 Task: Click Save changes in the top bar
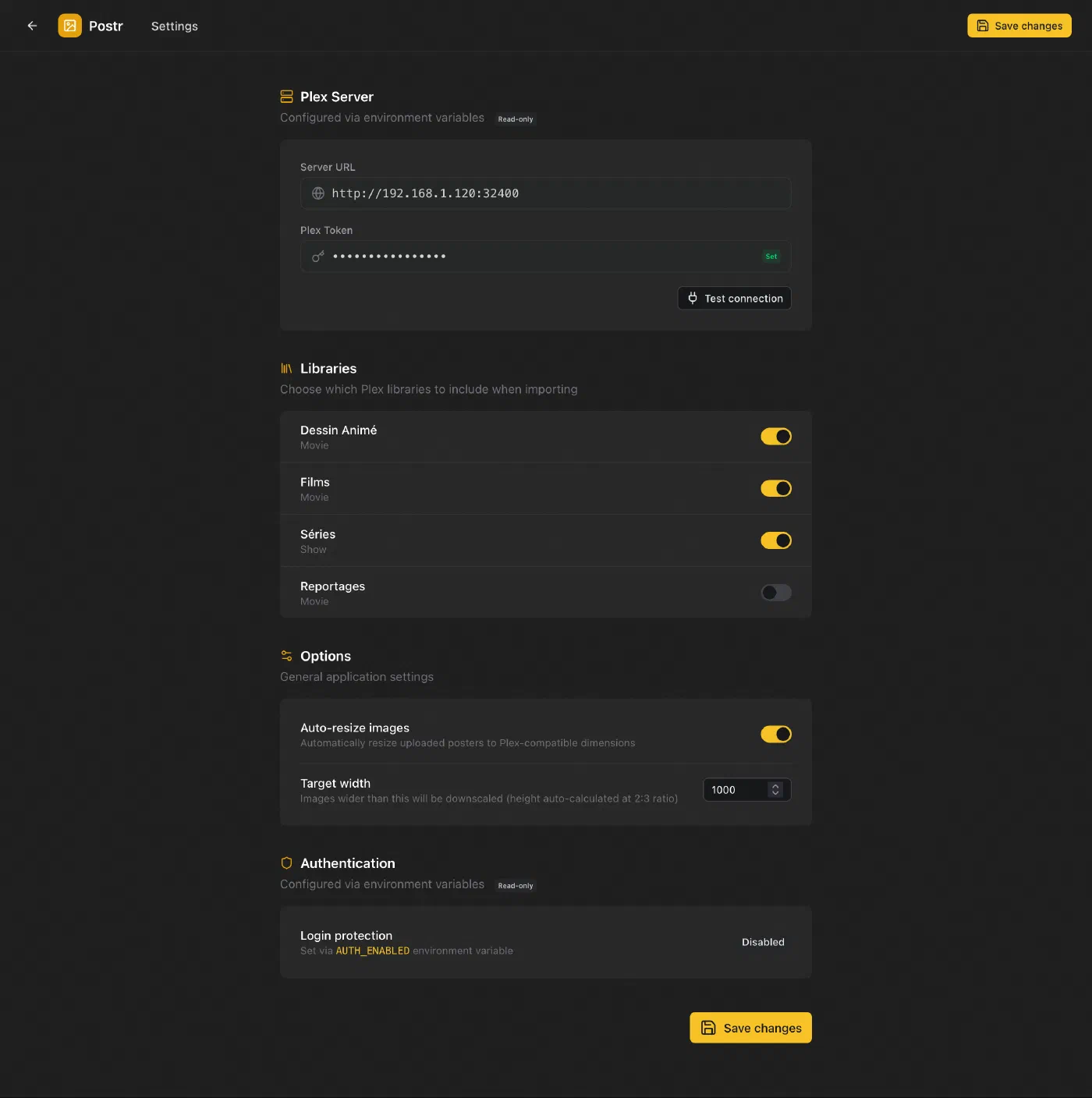[x=1019, y=26]
